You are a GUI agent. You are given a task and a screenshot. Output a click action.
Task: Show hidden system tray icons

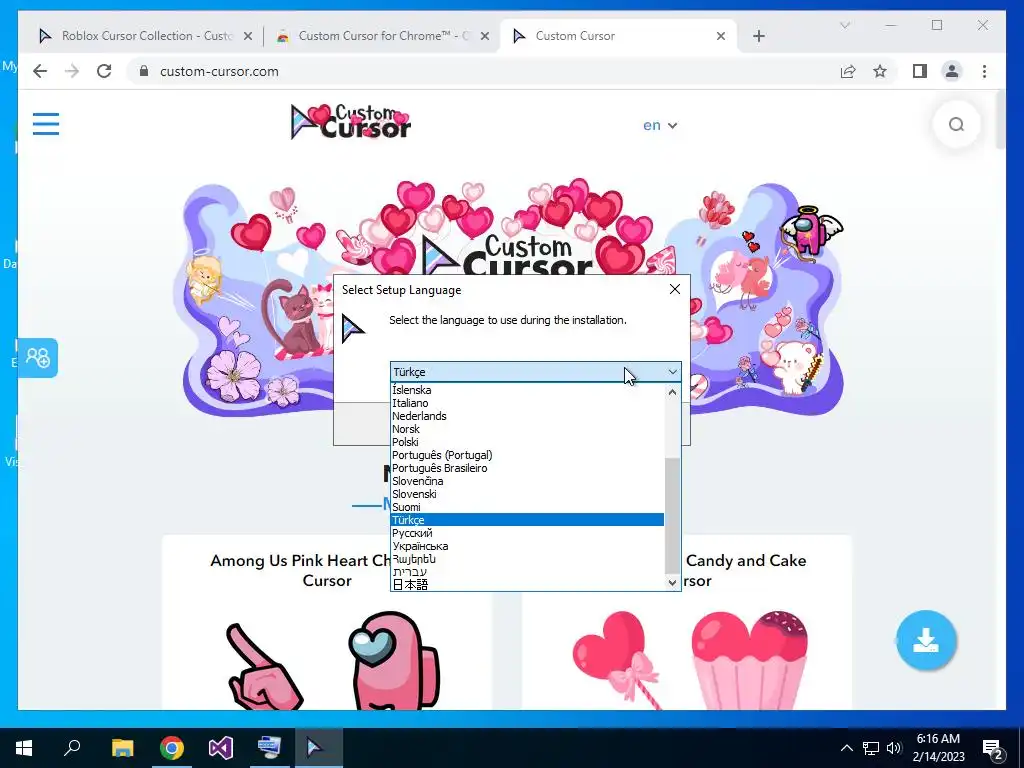(846, 748)
